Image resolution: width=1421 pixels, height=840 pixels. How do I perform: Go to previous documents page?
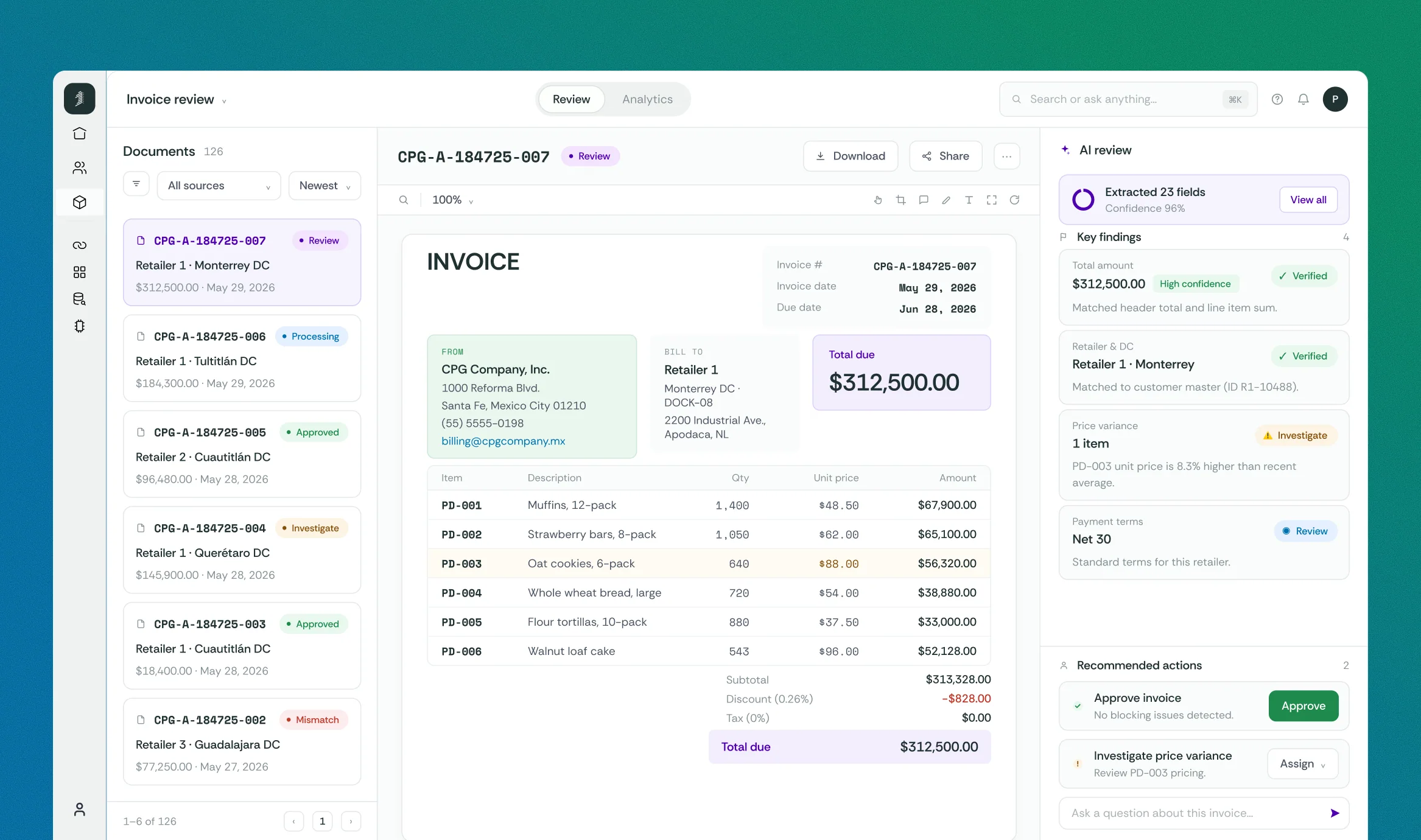(294, 822)
